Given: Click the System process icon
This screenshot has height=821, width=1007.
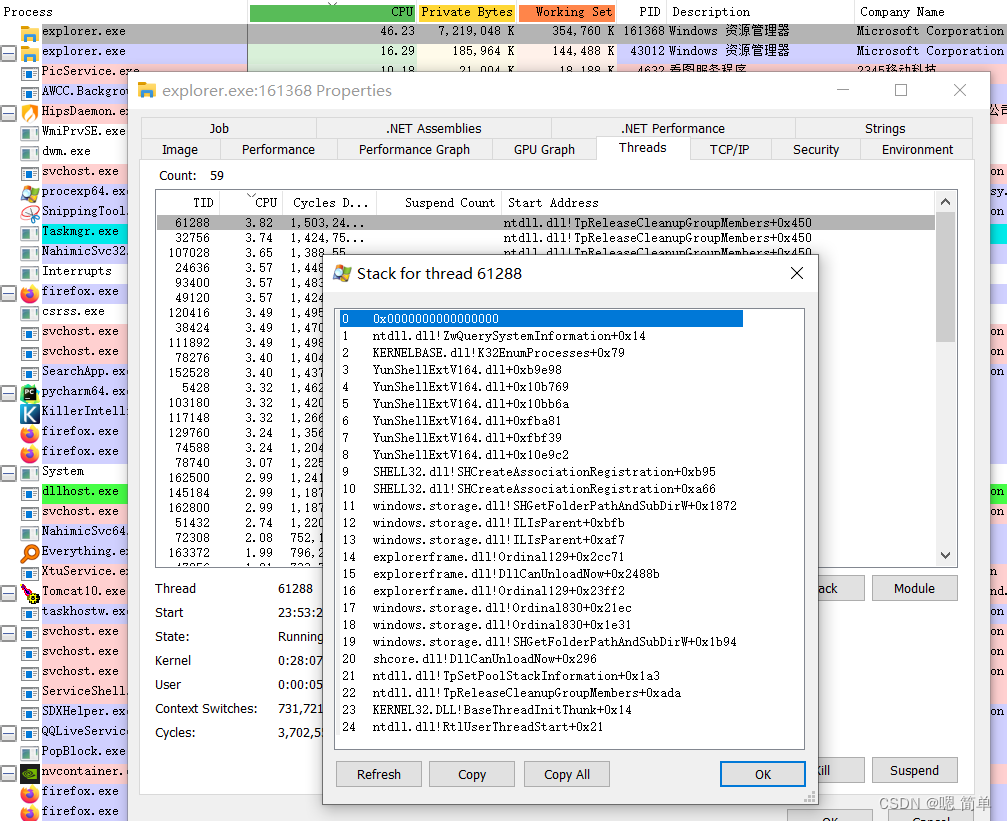Looking at the screenshot, I should (30, 472).
